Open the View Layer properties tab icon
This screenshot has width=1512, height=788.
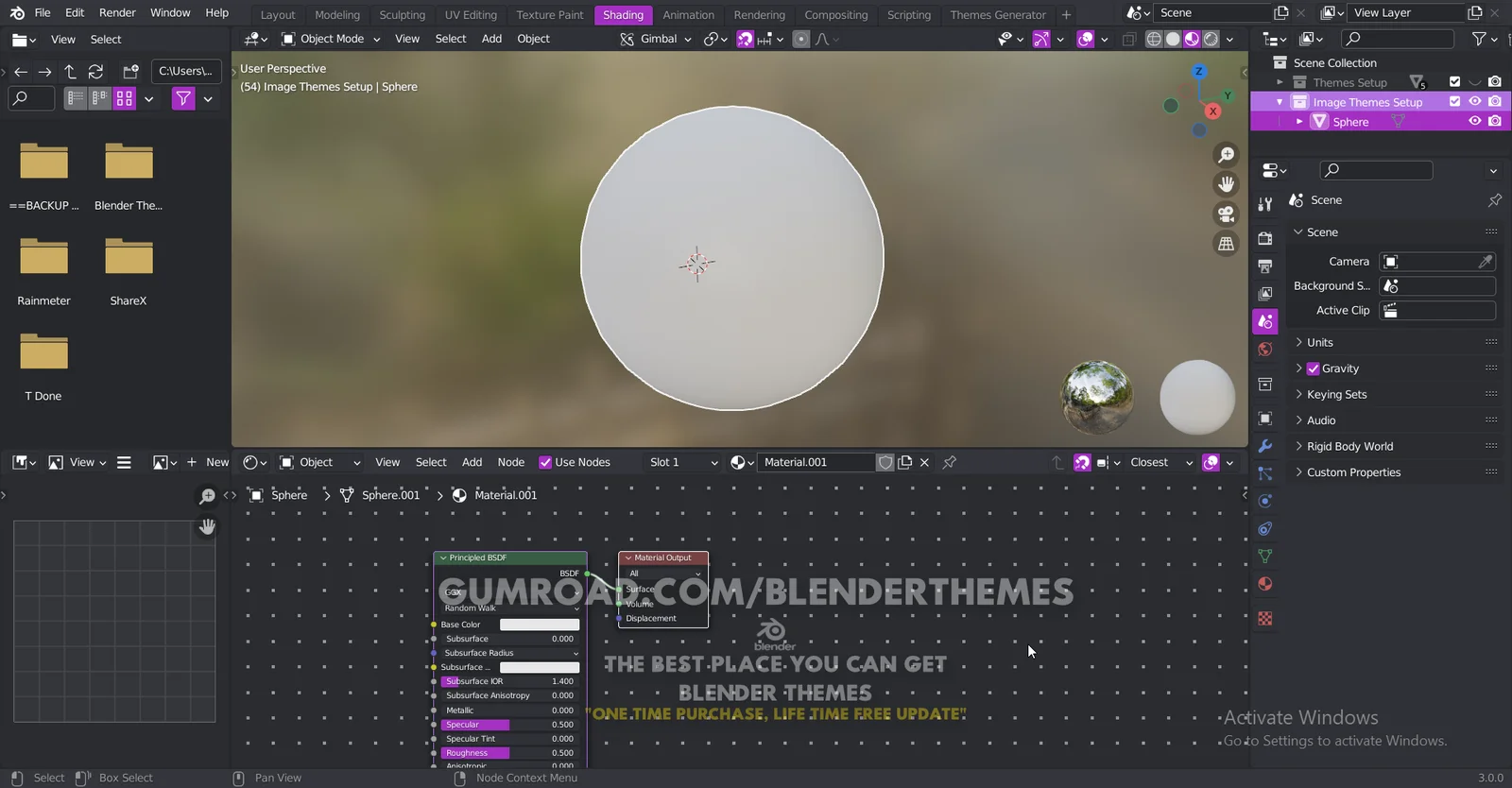point(1265,294)
